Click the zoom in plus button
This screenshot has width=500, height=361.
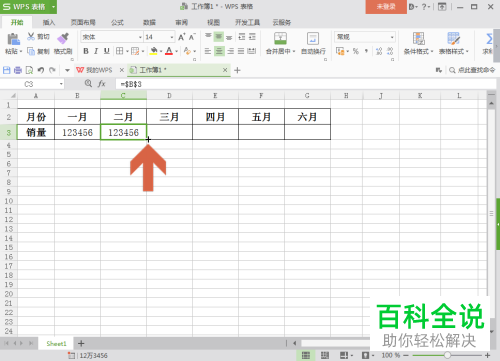[x=487, y=355]
